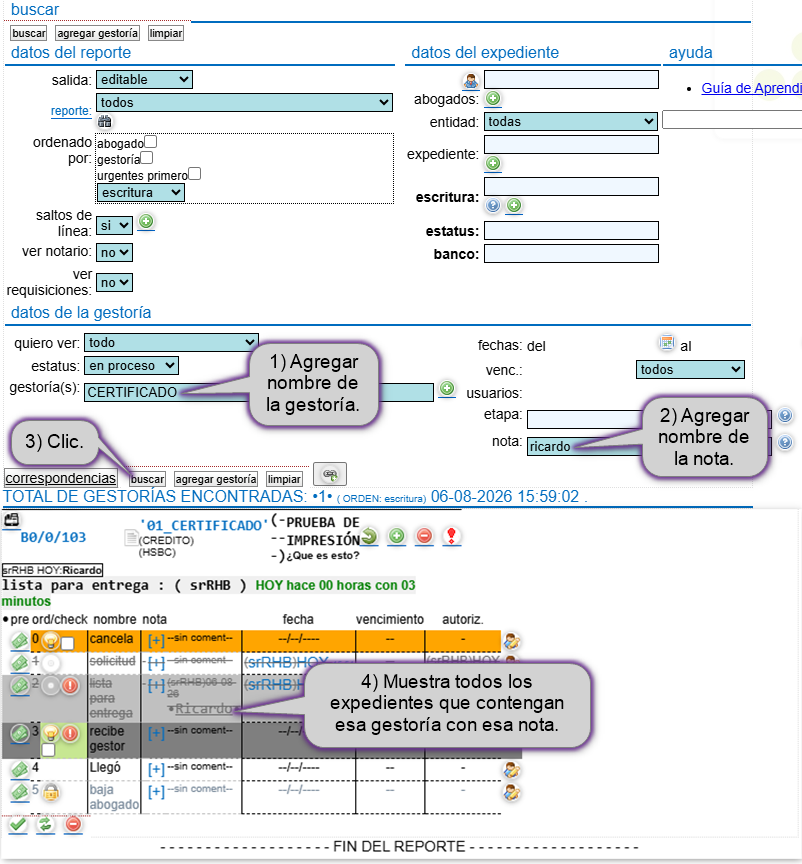
Task: Click user edit icon in Llegó row
Action: 512,770
